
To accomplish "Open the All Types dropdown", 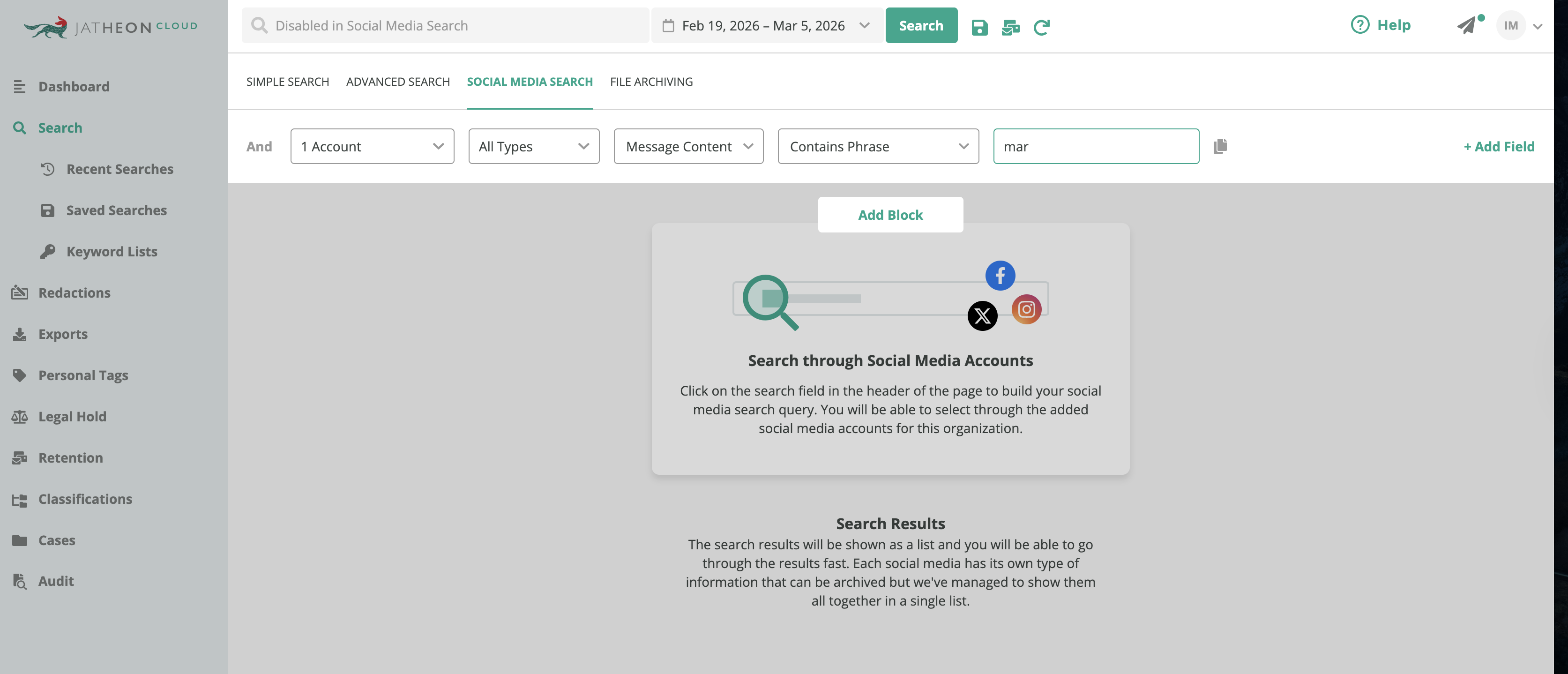I will (534, 146).
